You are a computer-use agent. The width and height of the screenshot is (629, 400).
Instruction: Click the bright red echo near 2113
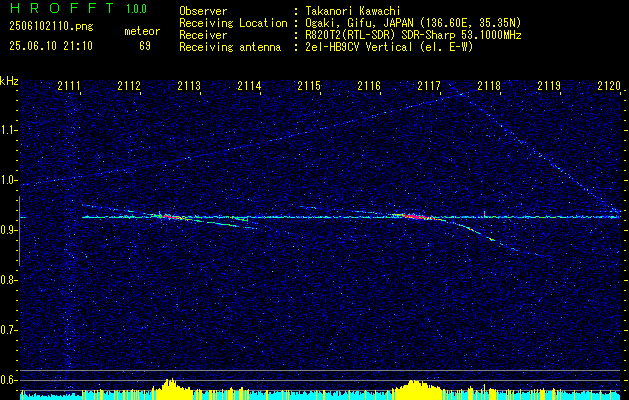170,217
